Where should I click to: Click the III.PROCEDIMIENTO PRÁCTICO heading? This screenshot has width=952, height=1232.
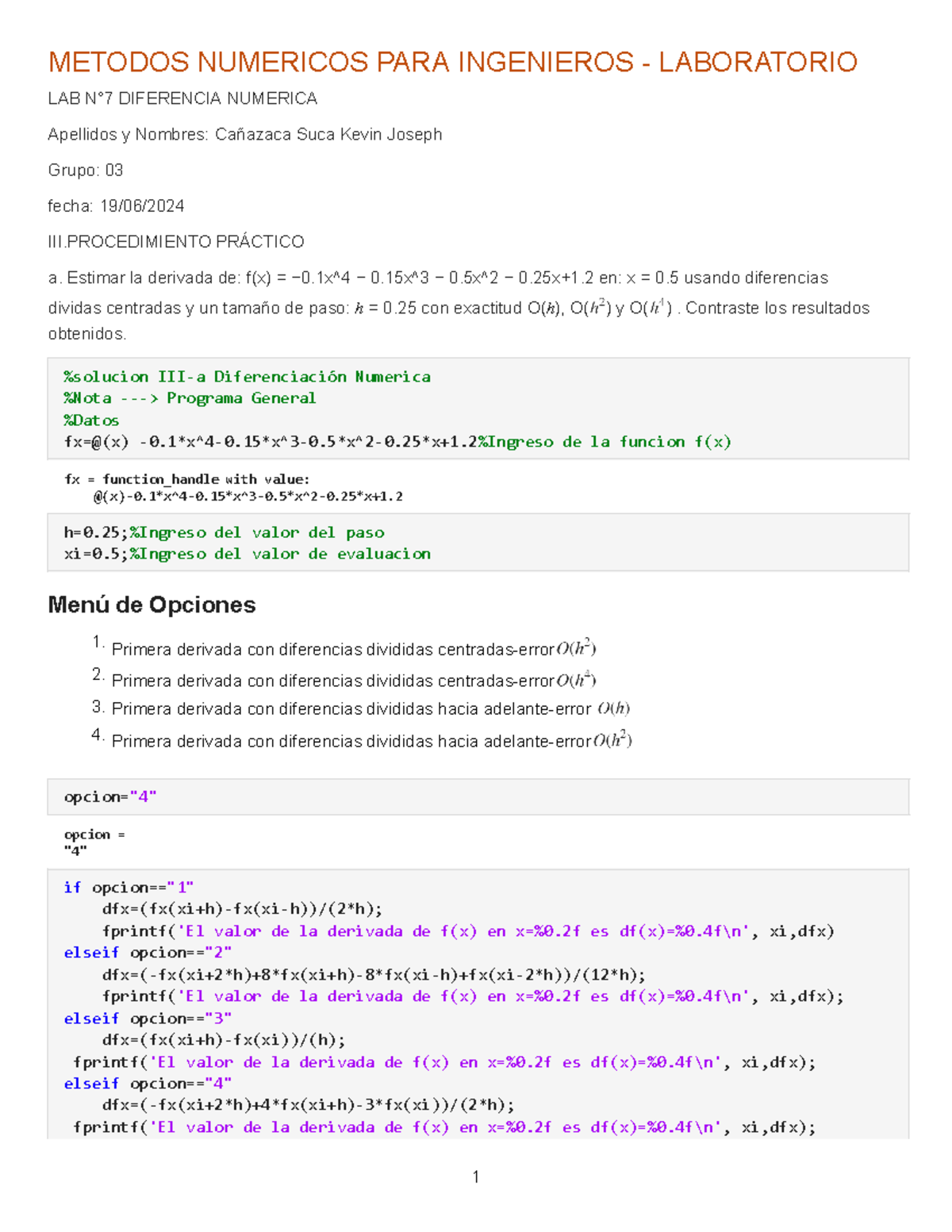click(175, 242)
